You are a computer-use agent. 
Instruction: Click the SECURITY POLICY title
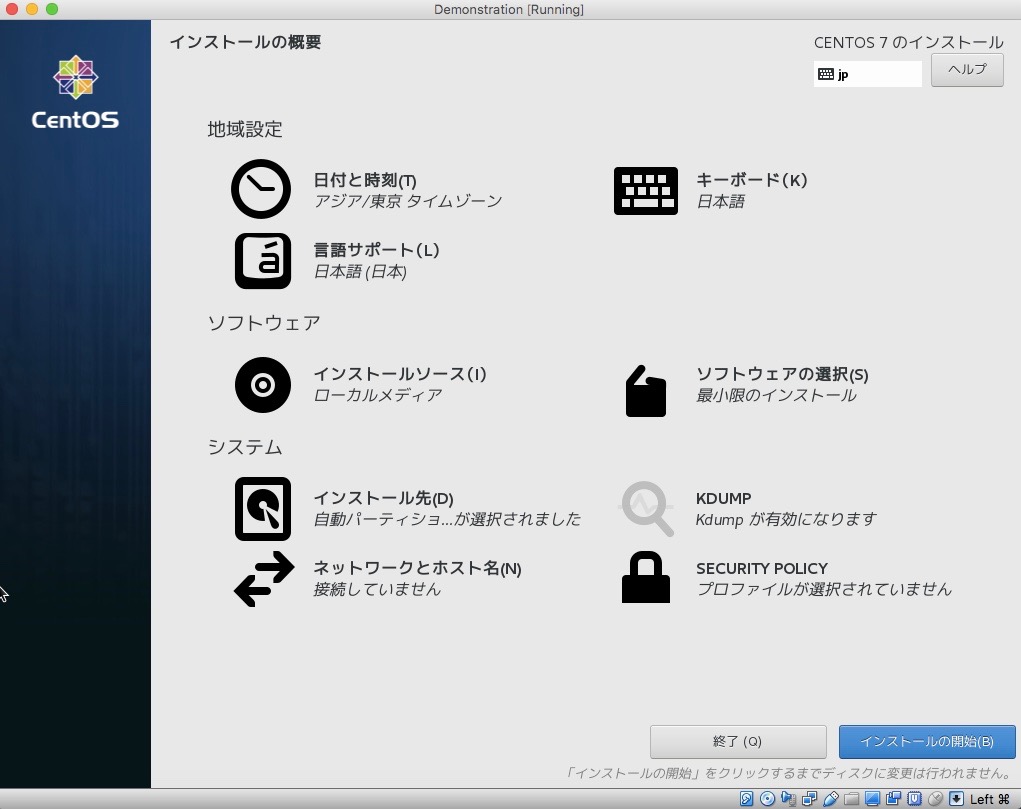pyautogui.click(x=762, y=568)
